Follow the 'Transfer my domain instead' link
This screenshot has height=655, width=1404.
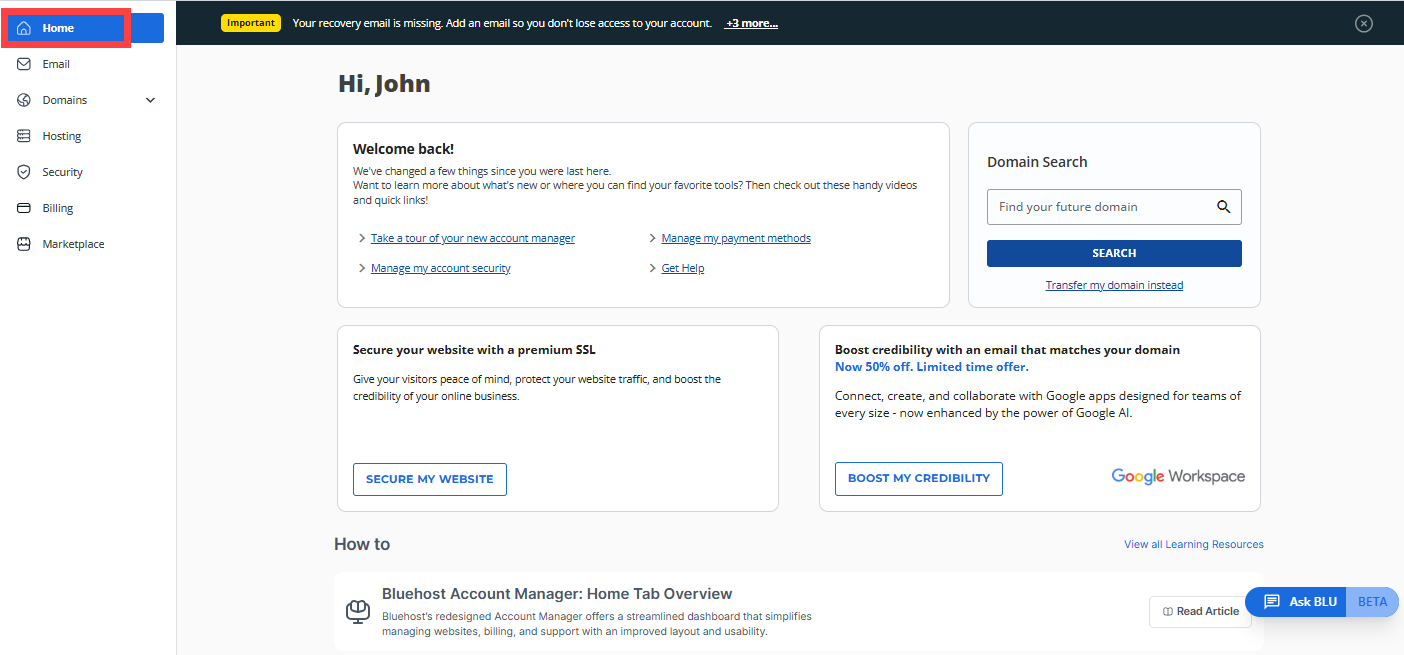pos(1114,285)
